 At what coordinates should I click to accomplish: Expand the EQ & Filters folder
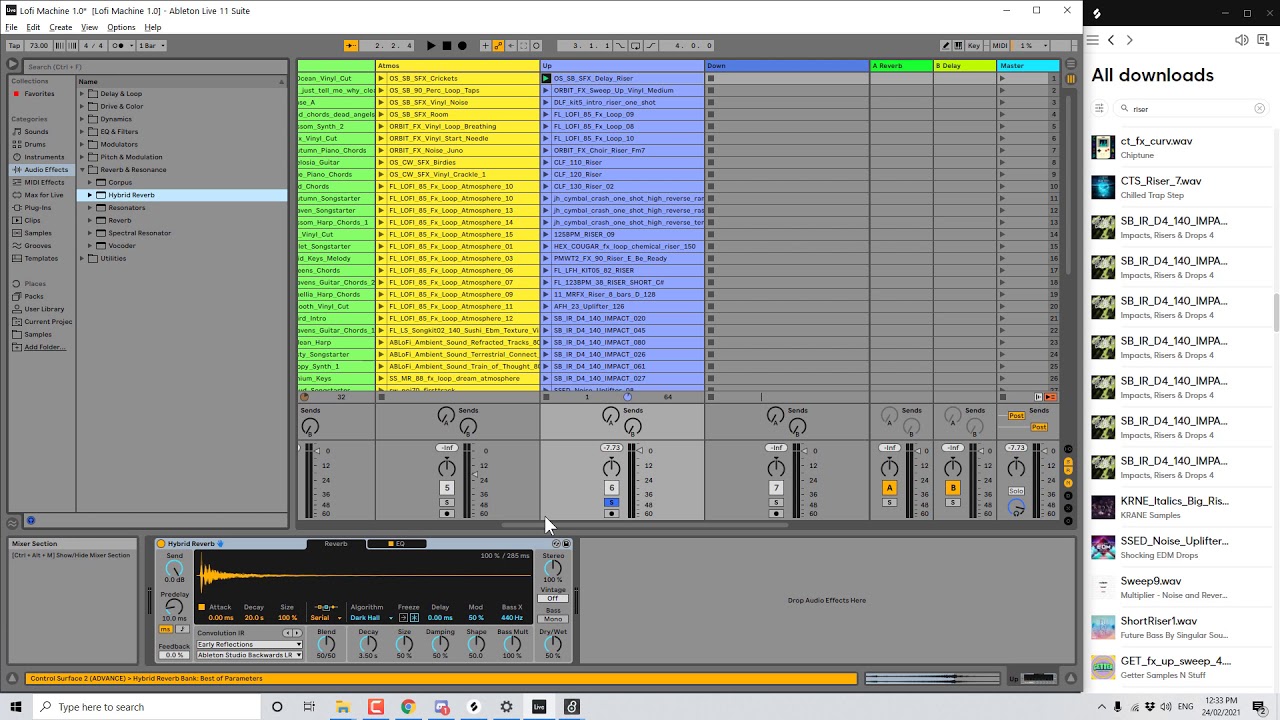pyautogui.click(x=82, y=131)
